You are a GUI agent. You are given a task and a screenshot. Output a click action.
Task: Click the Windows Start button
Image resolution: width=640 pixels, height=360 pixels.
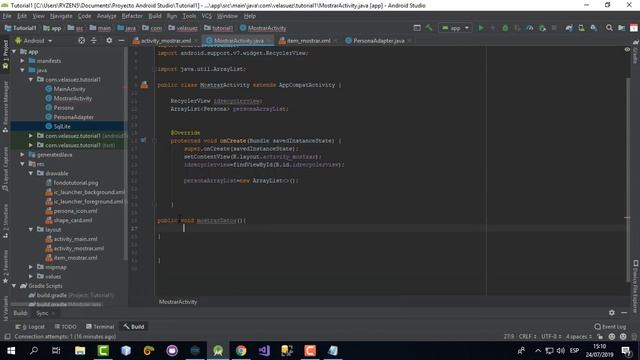(x=11, y=351)
